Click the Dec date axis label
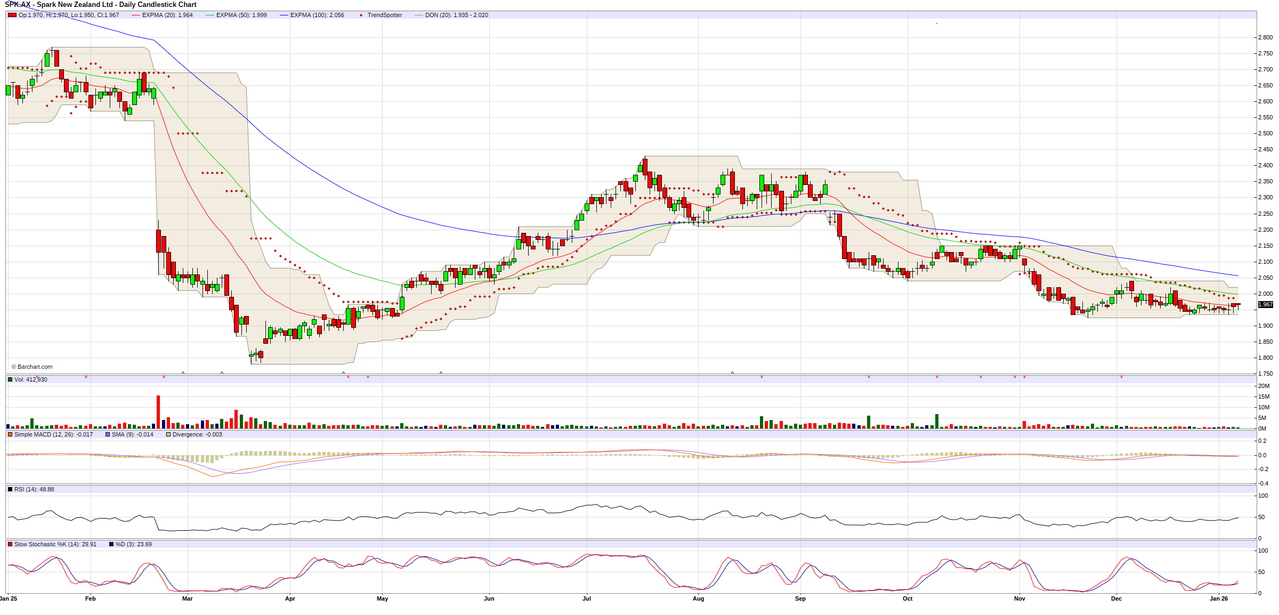This screenshot has height=615, width=1279. [x=1116, y=598]
